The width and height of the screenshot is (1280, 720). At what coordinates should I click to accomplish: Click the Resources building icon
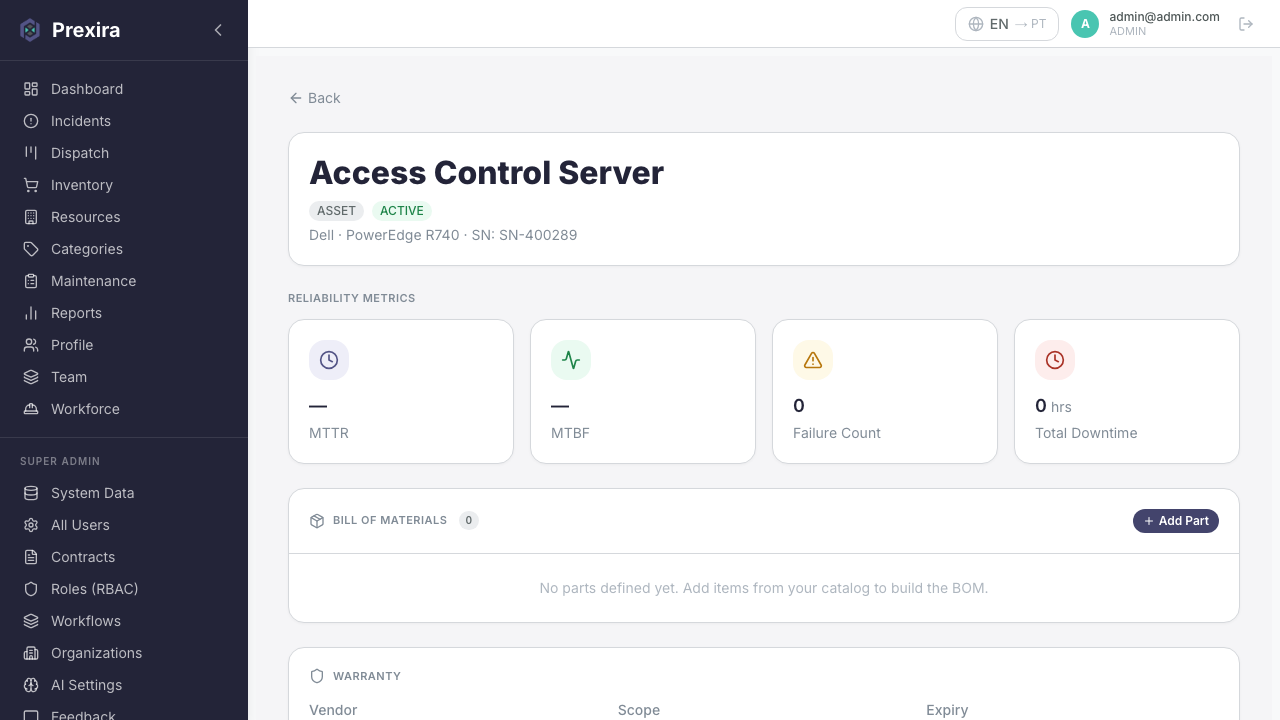(31, 217)
